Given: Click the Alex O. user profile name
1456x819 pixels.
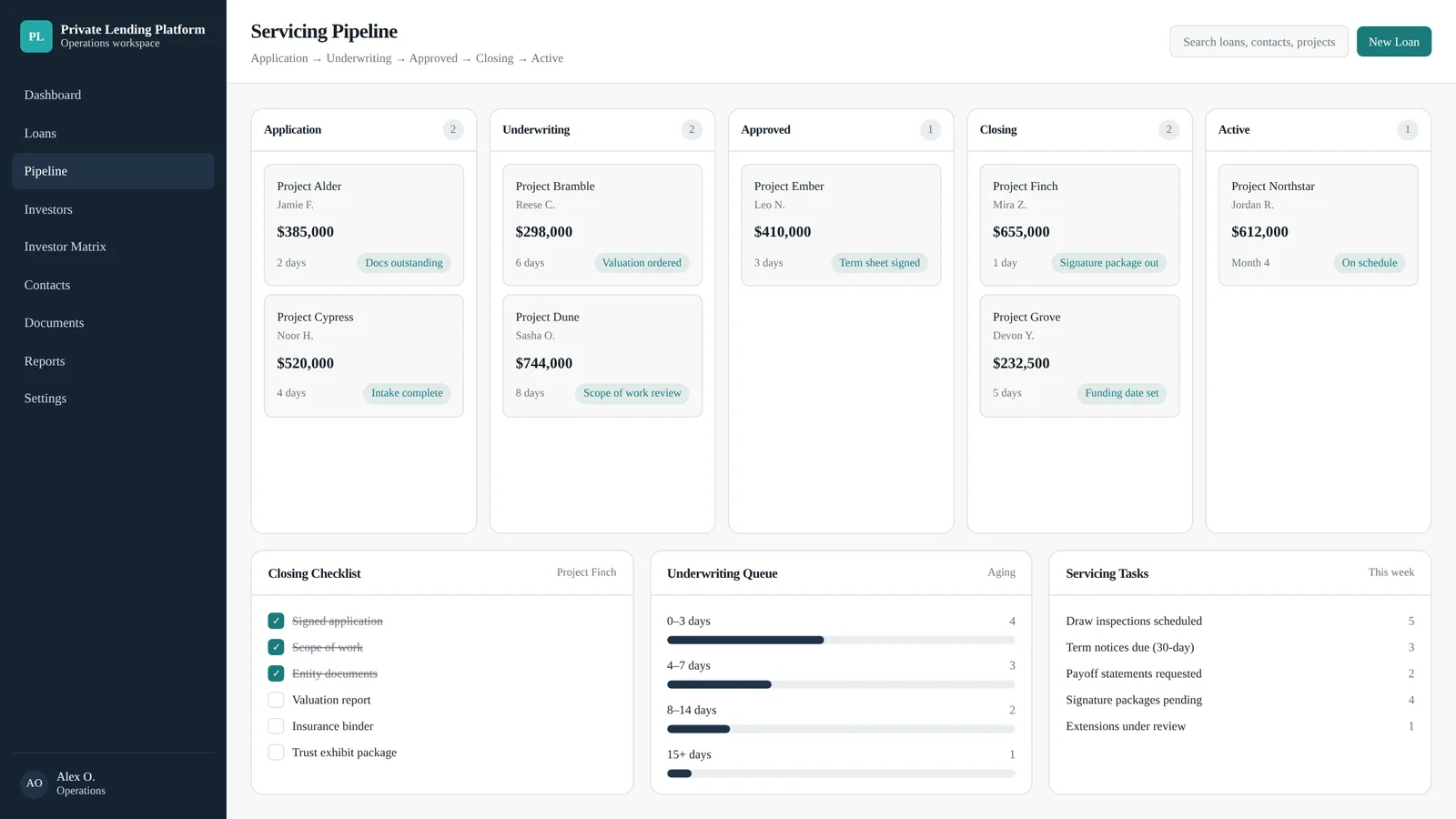Looking at the screenshot, I should pyautogui.click(x=76, y=776).
